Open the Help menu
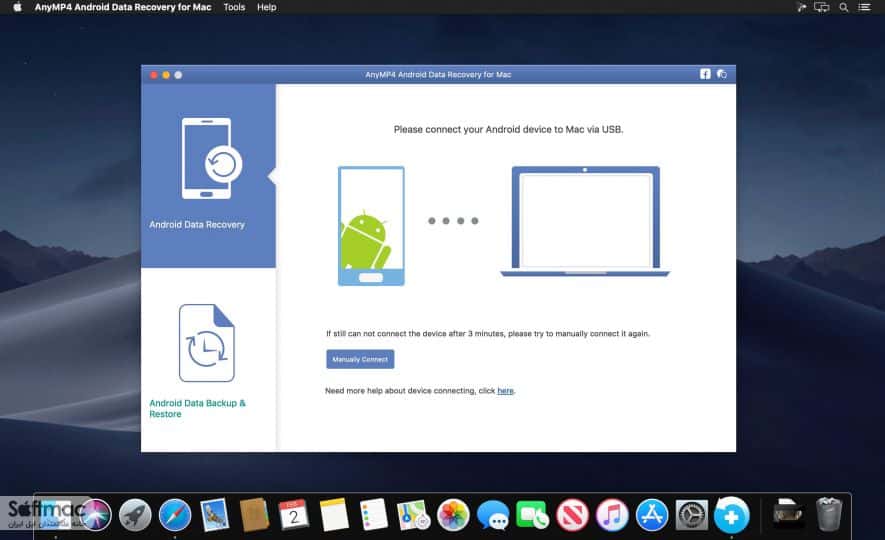This screenshot has width=885, height=540. 266,7
